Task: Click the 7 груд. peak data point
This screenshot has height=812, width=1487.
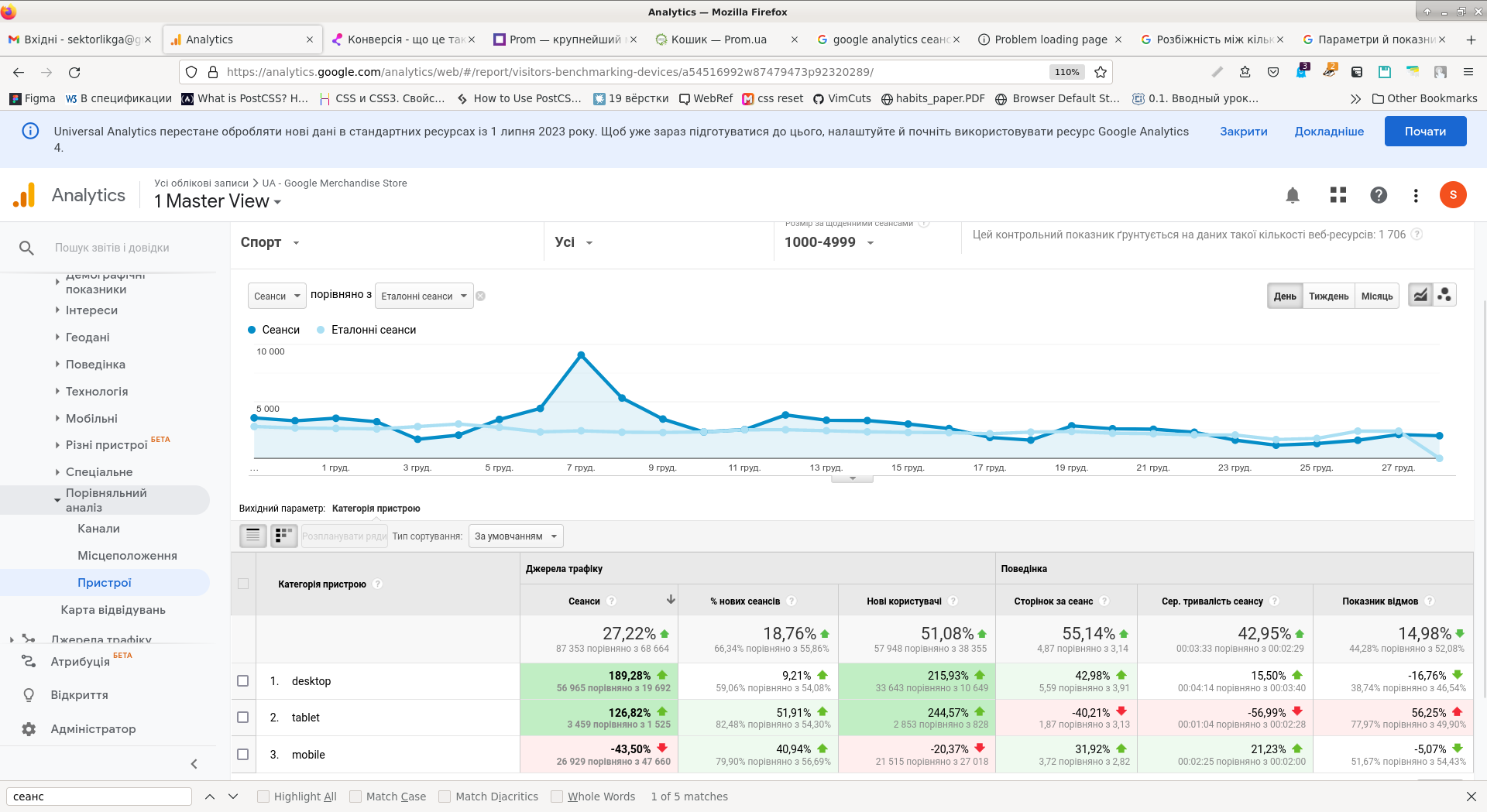Action: pyautogui.click(x=581, y=355)
